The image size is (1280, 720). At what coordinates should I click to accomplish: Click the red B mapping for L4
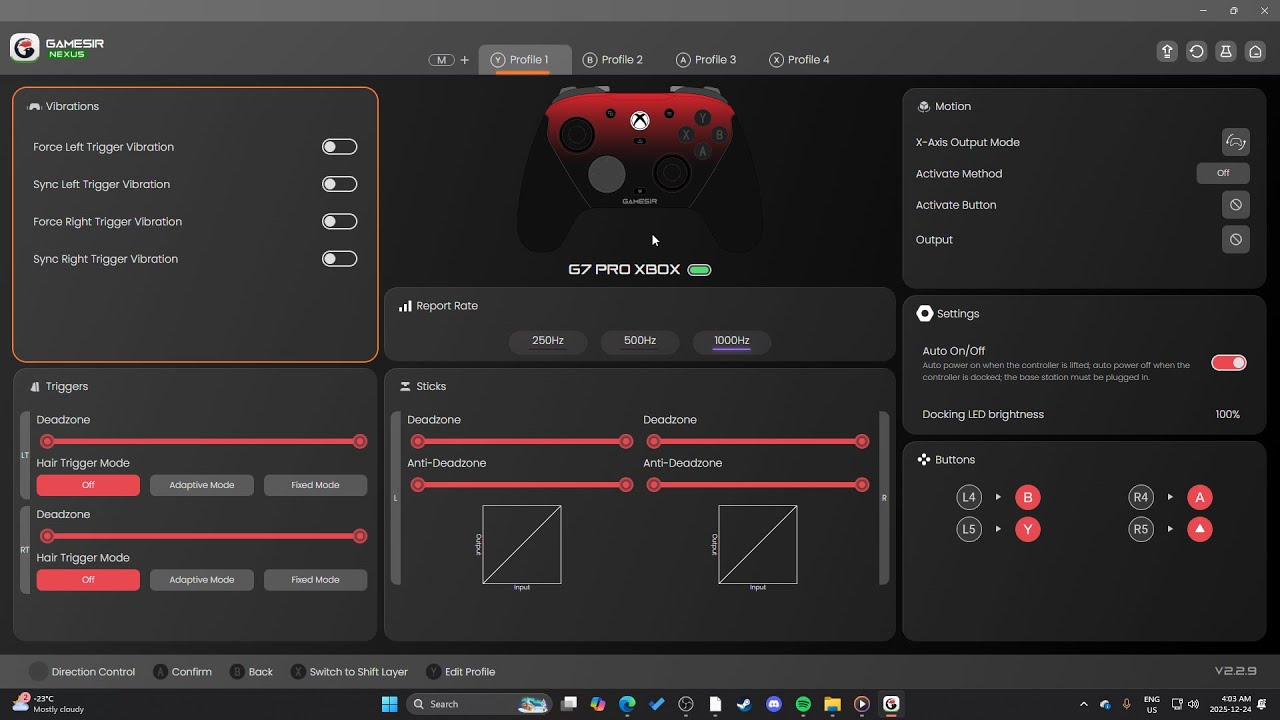(1027, 497)
